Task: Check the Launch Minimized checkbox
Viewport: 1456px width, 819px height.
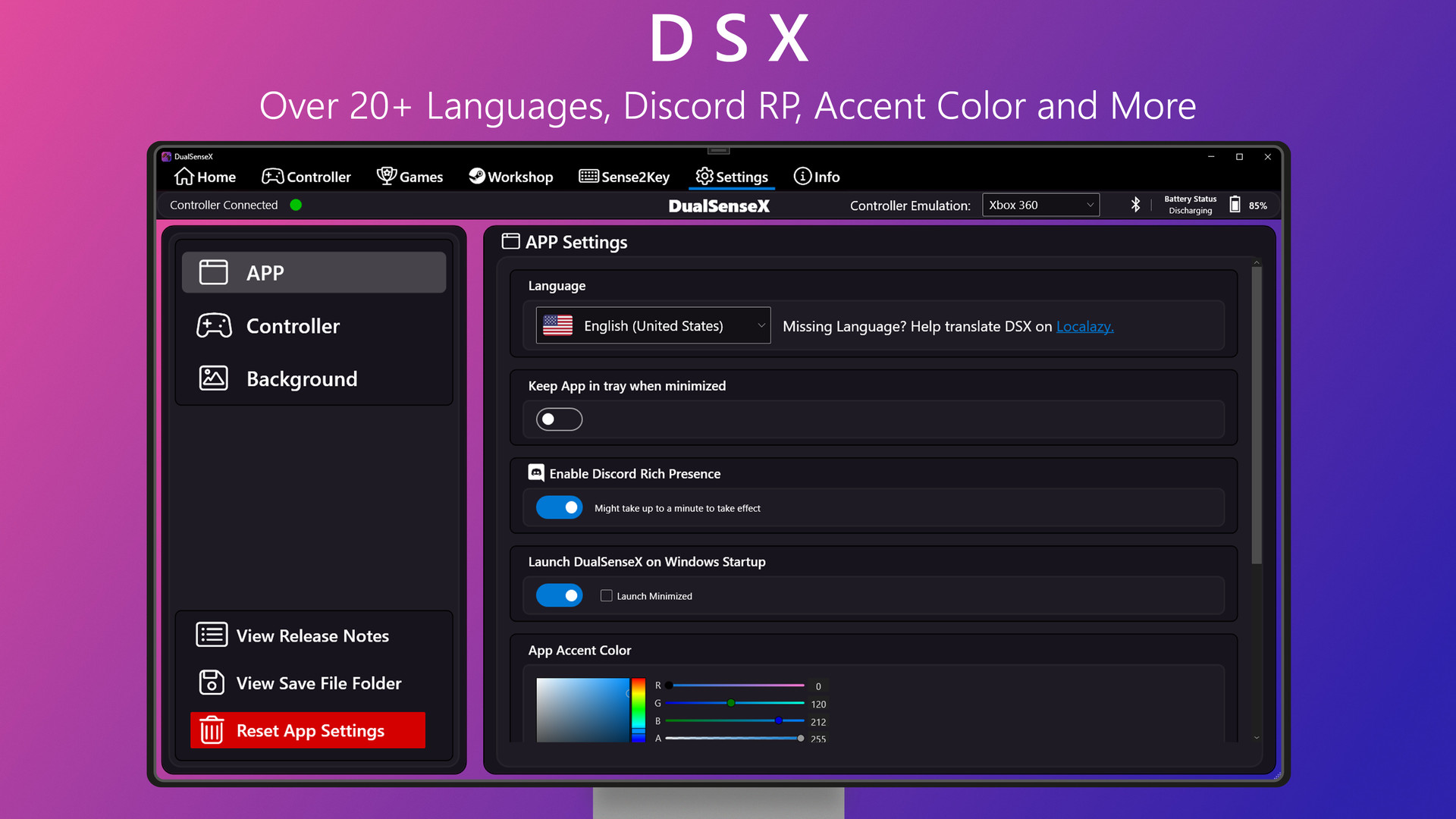Action: (606, 595)
